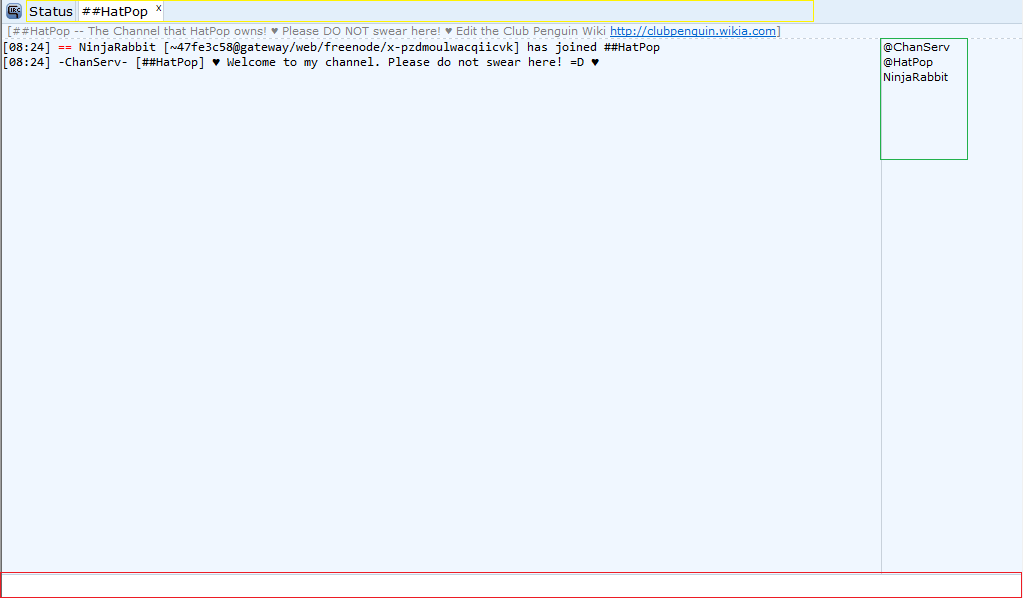The width and height of the screenshot is (1024, 599).
Task: Close the ##HatPop tab
Action: click(158, 8)
